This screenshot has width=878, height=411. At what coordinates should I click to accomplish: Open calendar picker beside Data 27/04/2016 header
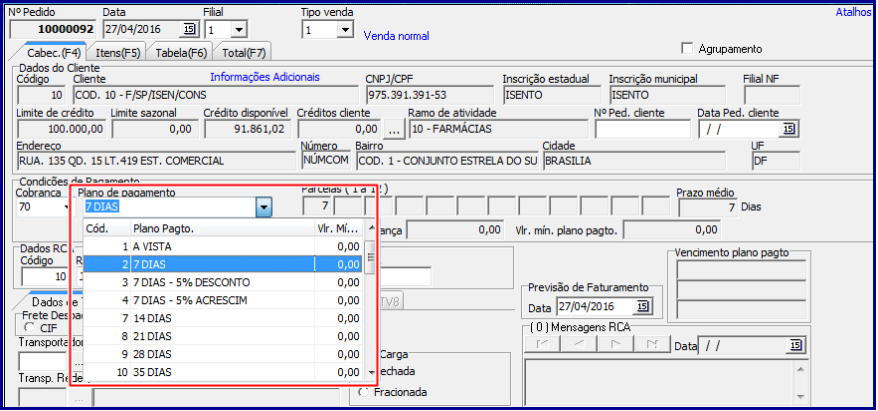click(x=189, y=29)
